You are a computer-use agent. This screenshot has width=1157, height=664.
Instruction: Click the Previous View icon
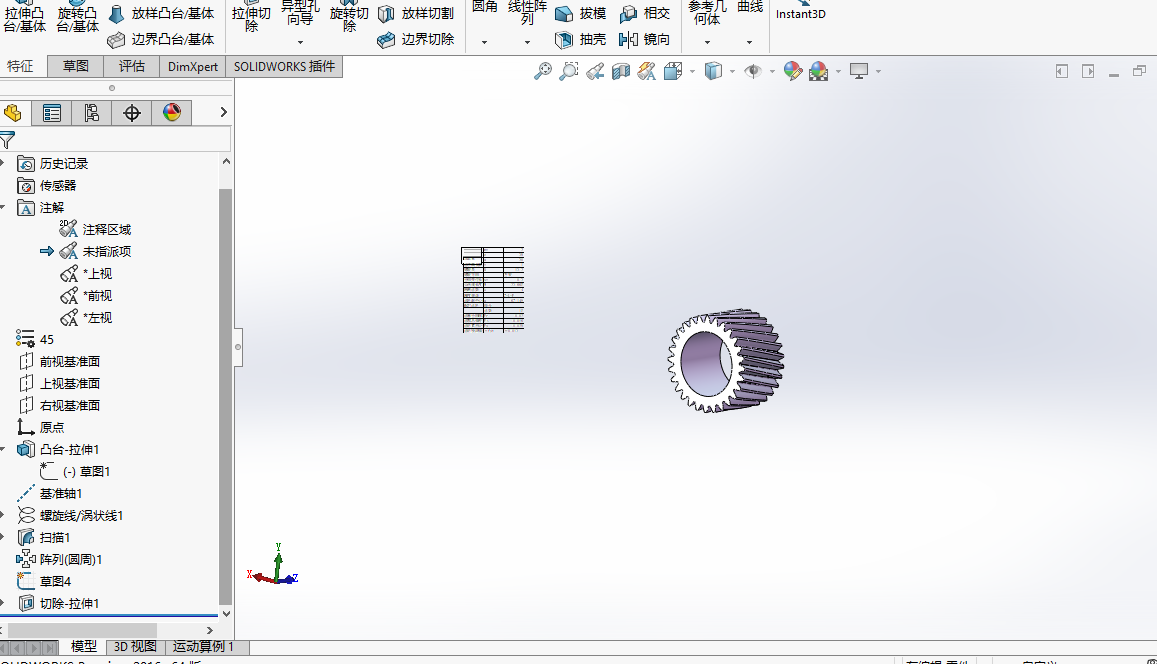(595, 71)
